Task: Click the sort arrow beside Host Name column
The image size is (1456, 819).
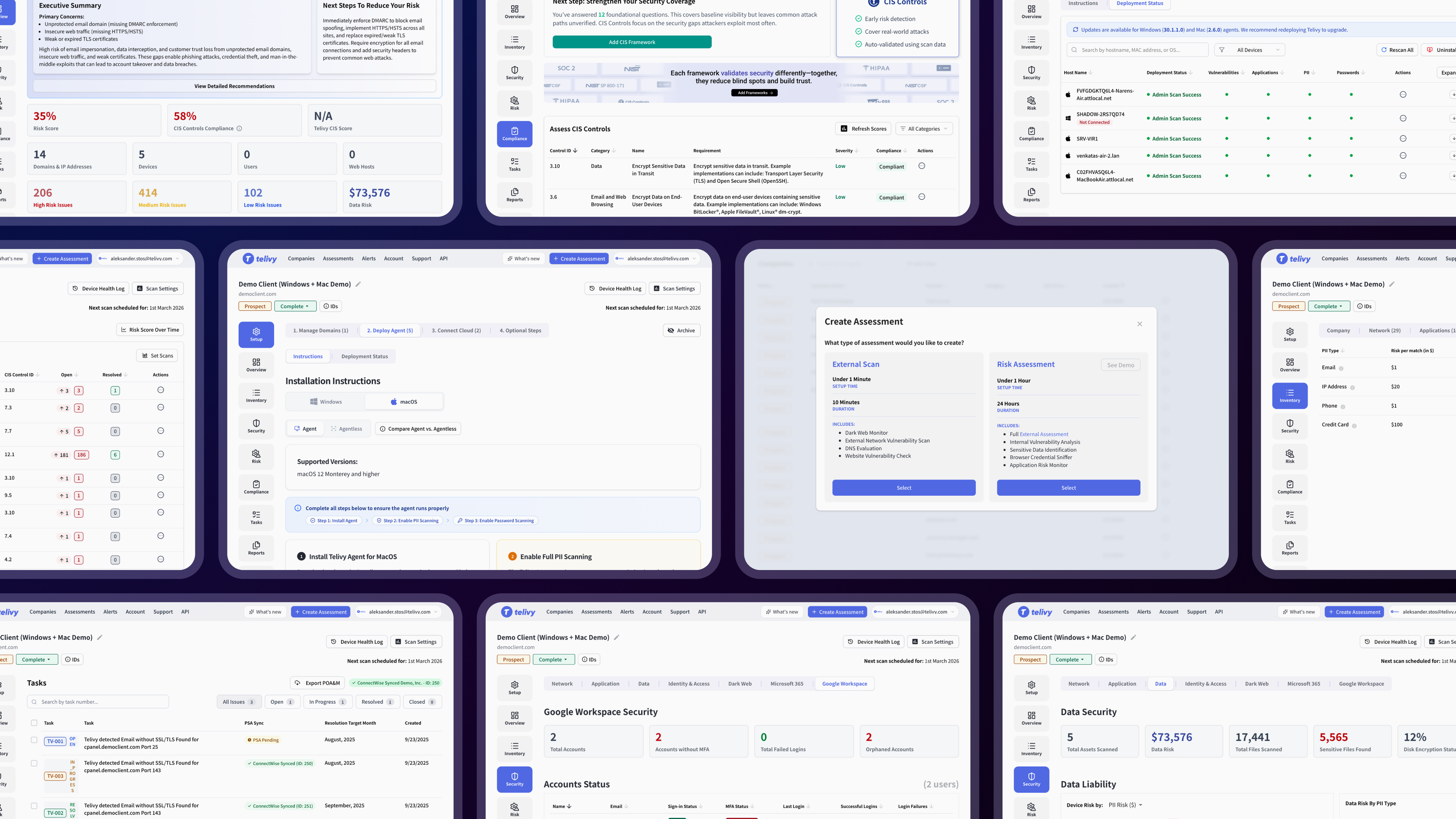Action: click(x=1090, y=72)
